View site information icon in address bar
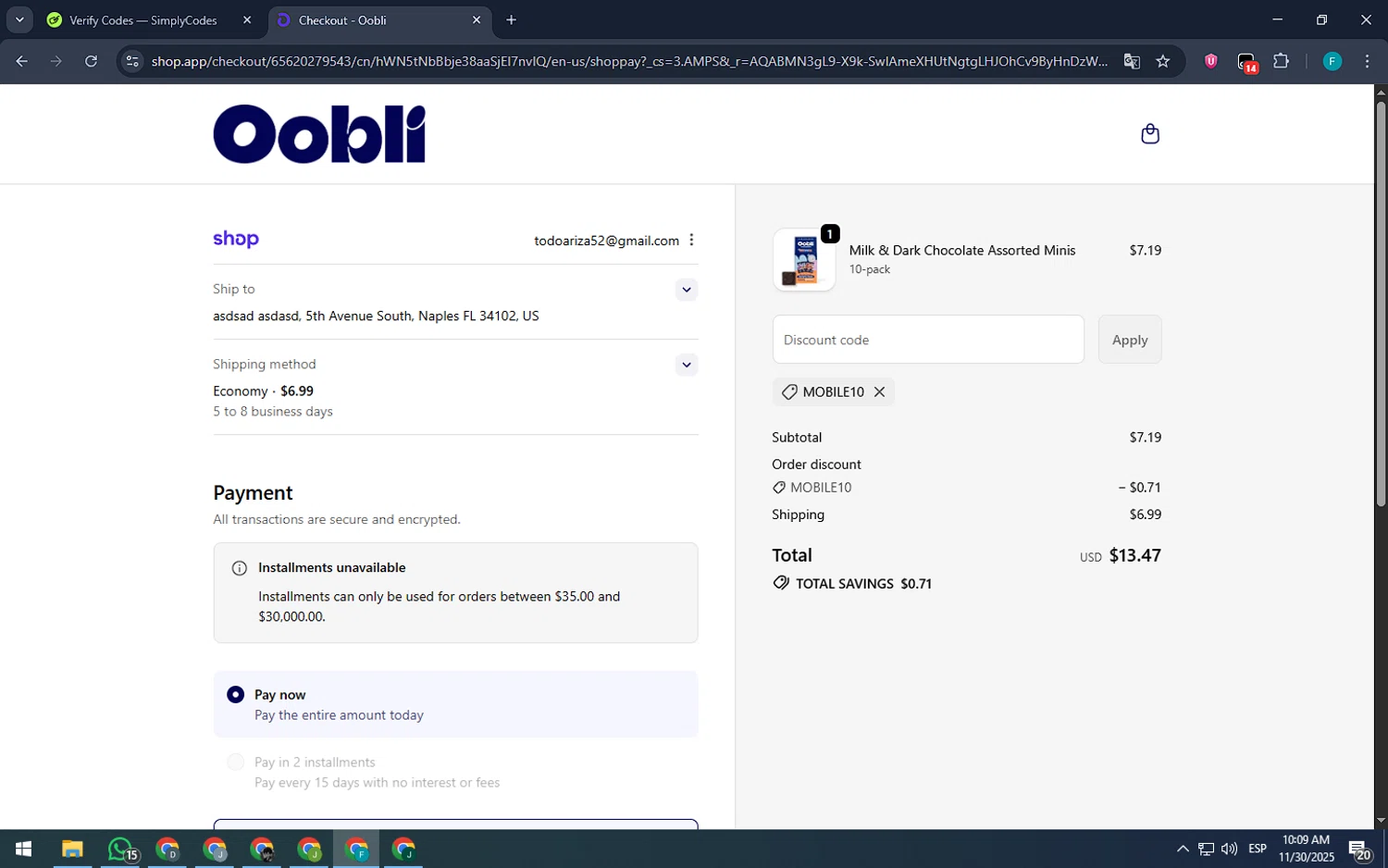Image resolution: width=1388 pixels, height=868 pixels. 132,61
